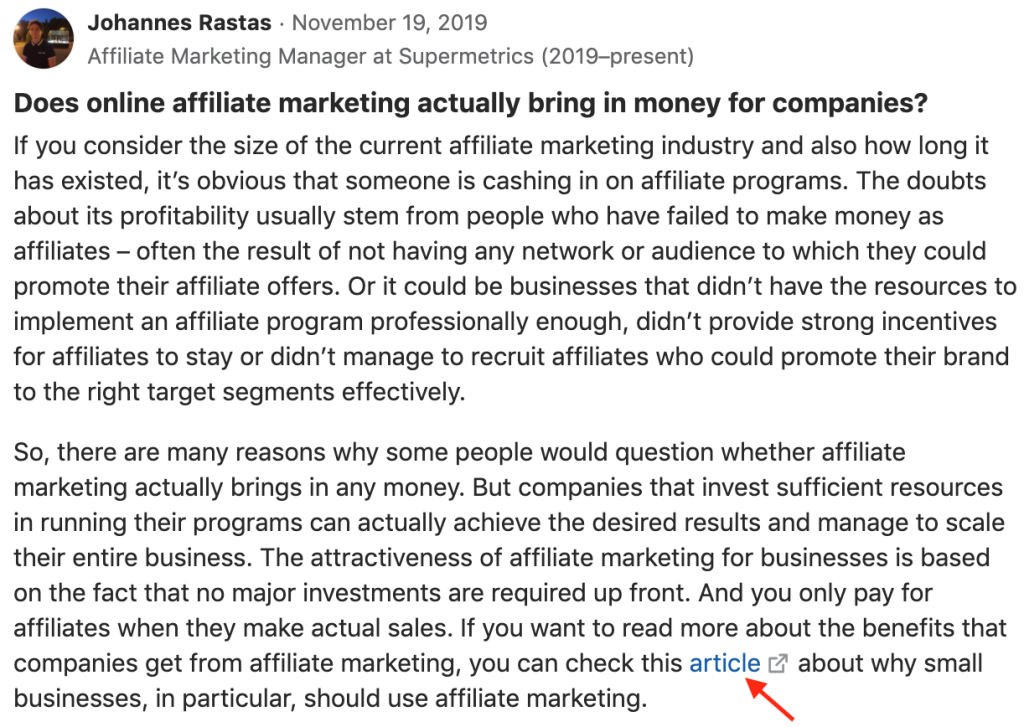Follow the blue article hyperlink
Screen dimensions: 1024x727
point(725,664)
